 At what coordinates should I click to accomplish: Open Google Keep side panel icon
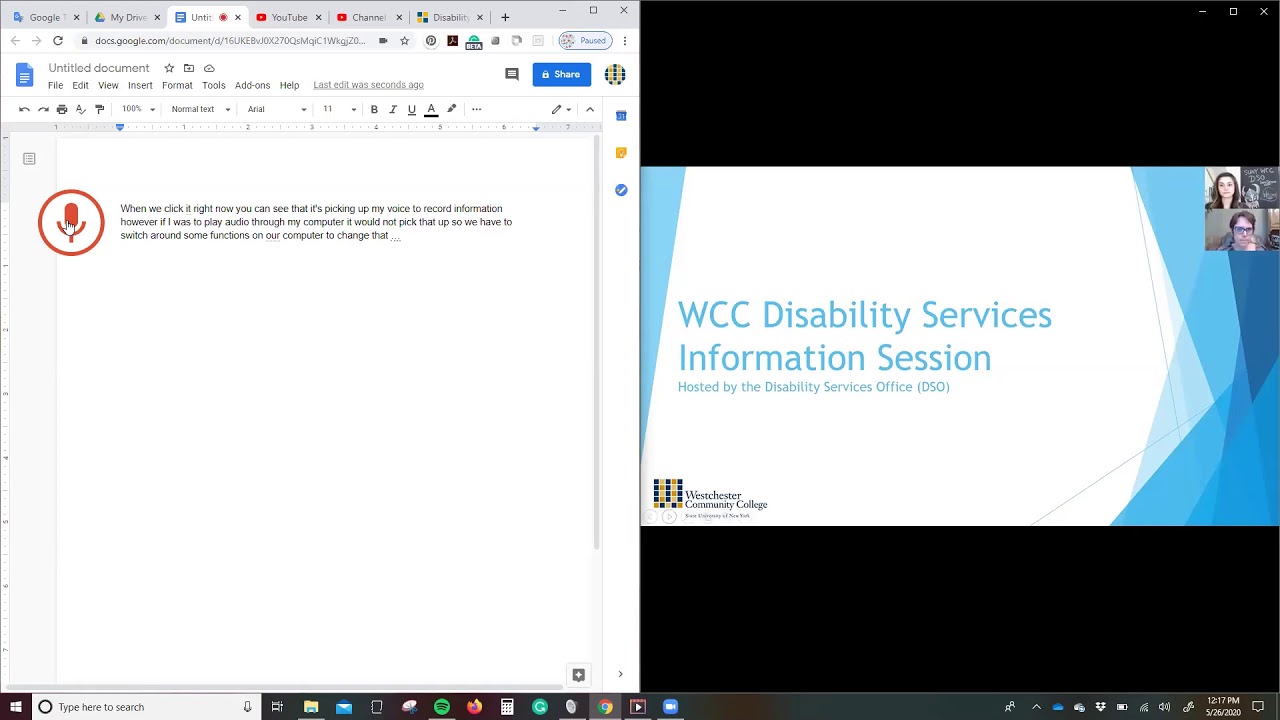click(621, 153)
